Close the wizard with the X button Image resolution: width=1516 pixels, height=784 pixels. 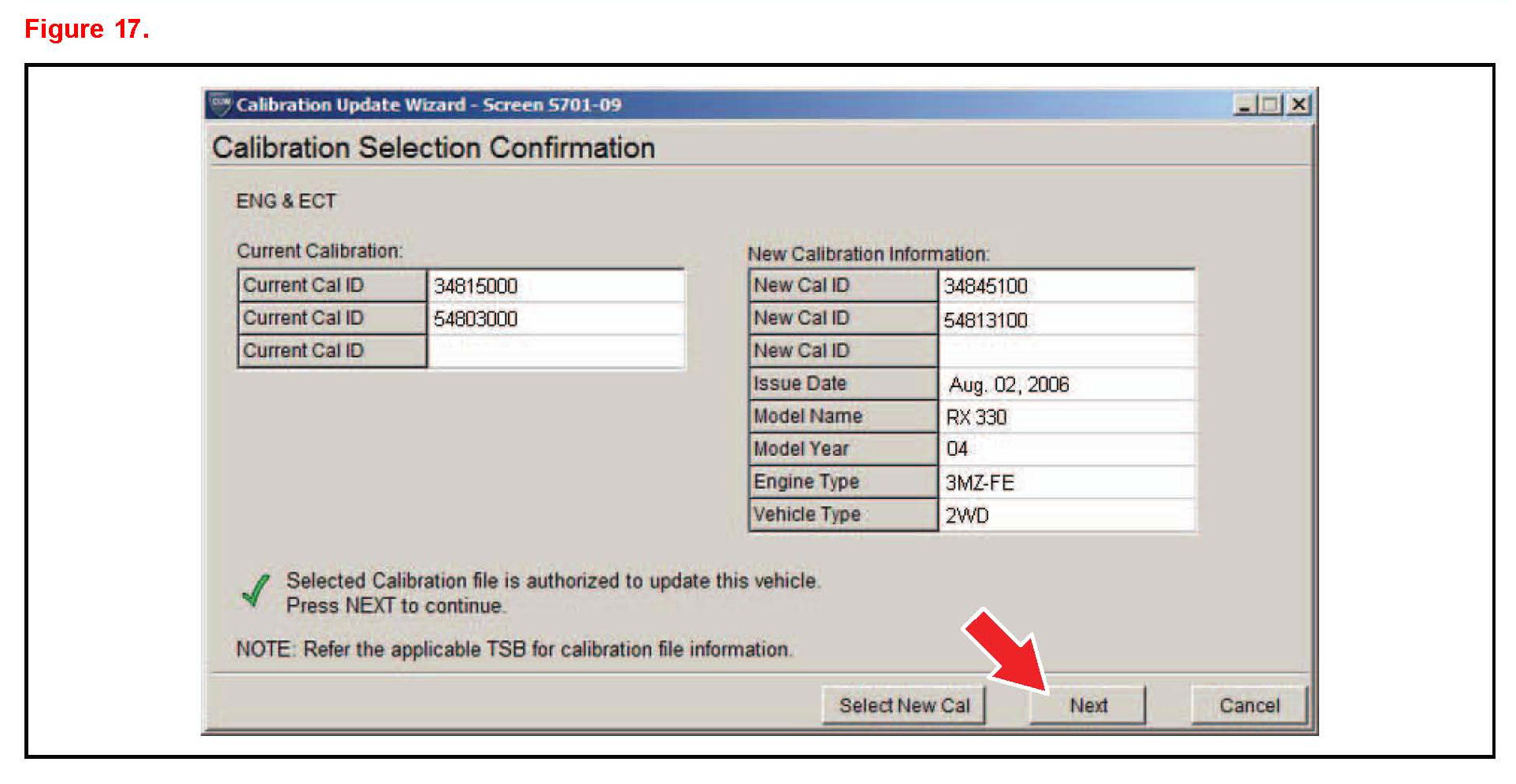click(1298, 105)
